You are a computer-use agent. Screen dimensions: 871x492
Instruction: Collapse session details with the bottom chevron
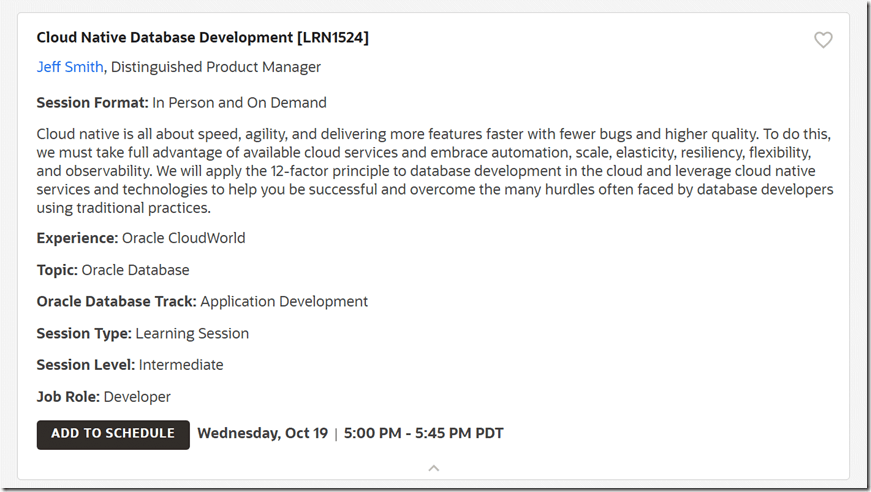click(x=433, y=467)
